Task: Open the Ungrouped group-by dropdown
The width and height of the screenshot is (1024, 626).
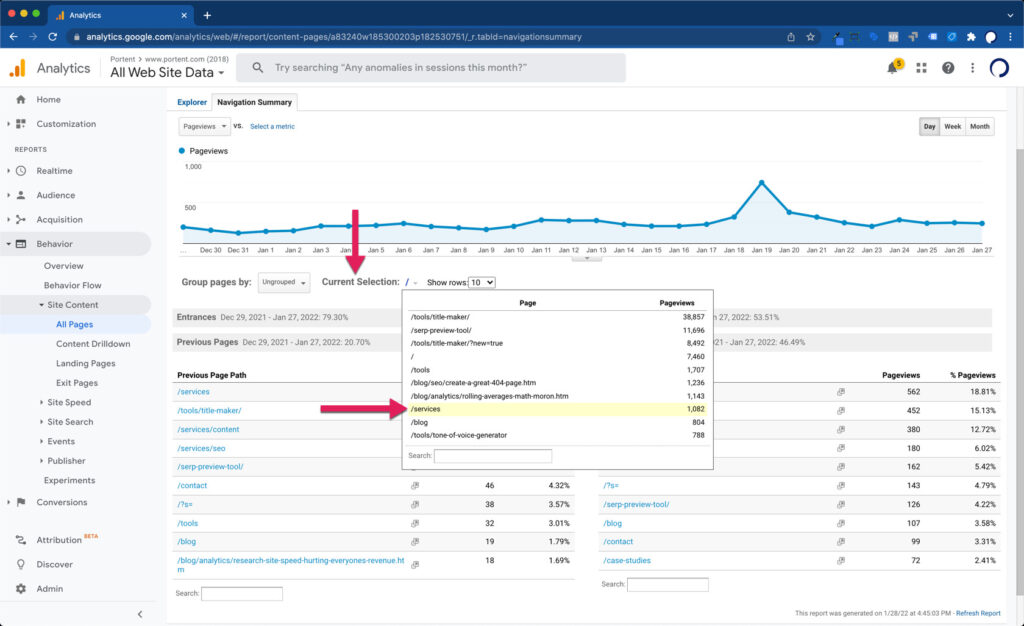Action: tap(284, 282)
